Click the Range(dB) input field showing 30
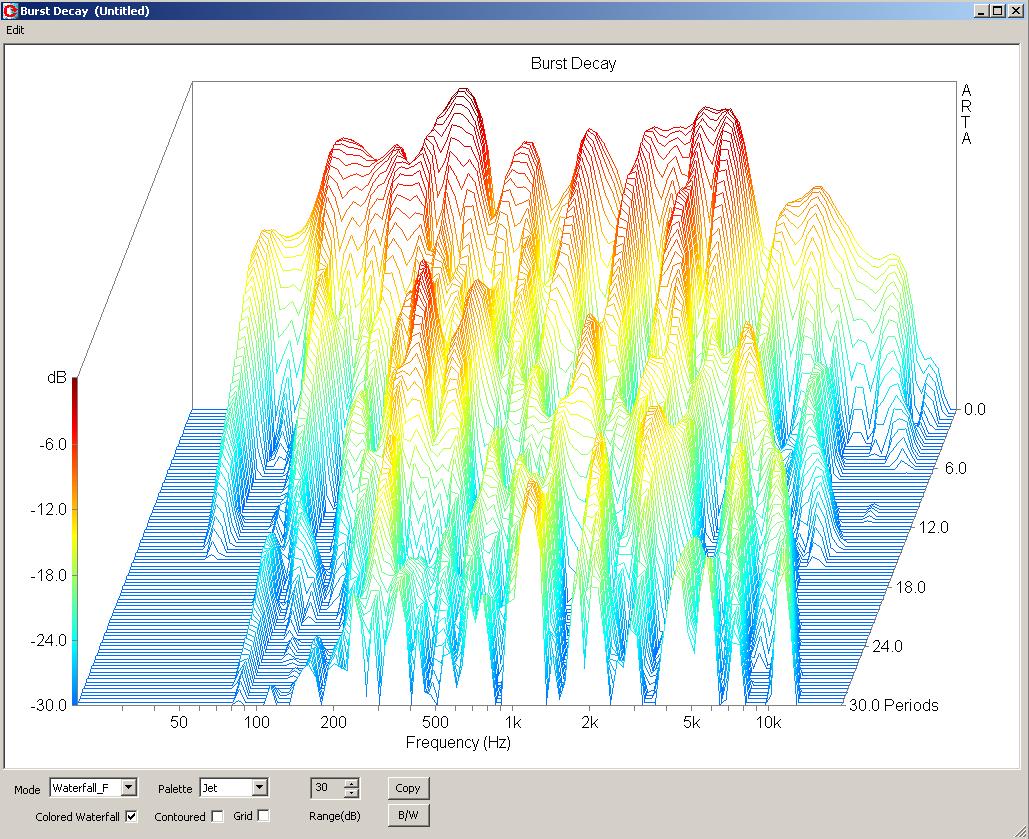This screenshot has height=839, width=1029. (x=327, y=787)
